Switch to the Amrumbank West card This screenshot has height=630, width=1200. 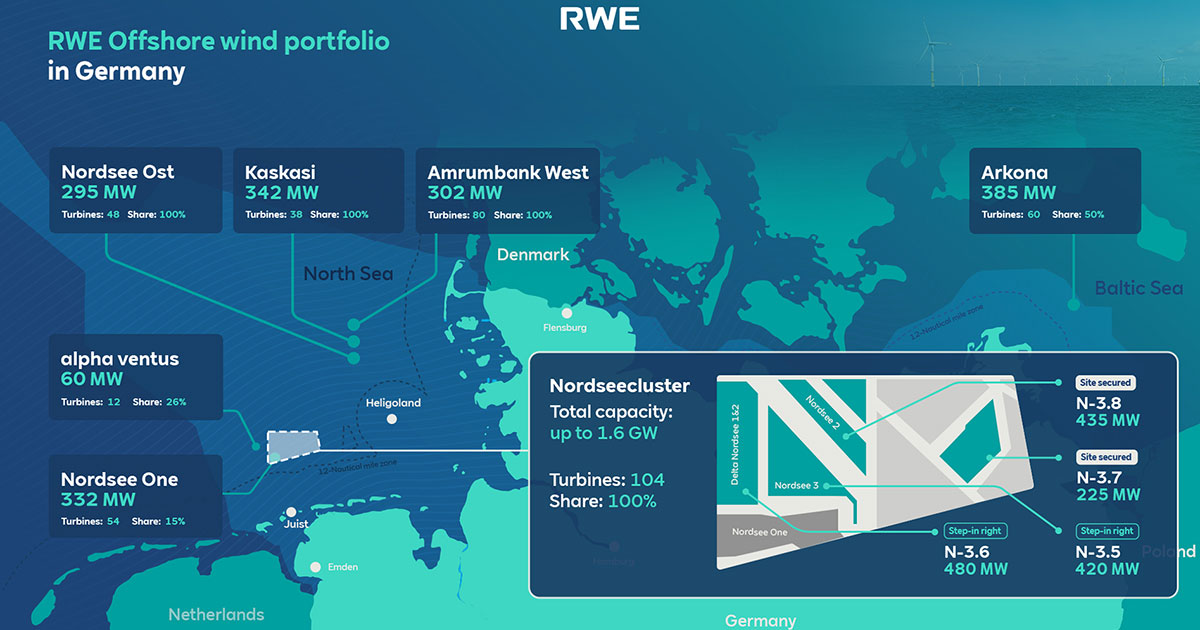pyautogui.click(x=507, y=190)
